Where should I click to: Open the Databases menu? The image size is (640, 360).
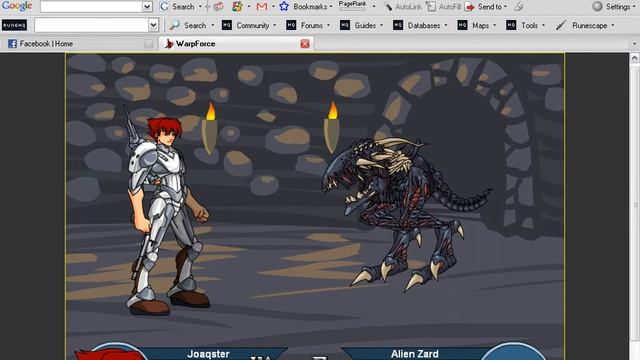point(427,25)
